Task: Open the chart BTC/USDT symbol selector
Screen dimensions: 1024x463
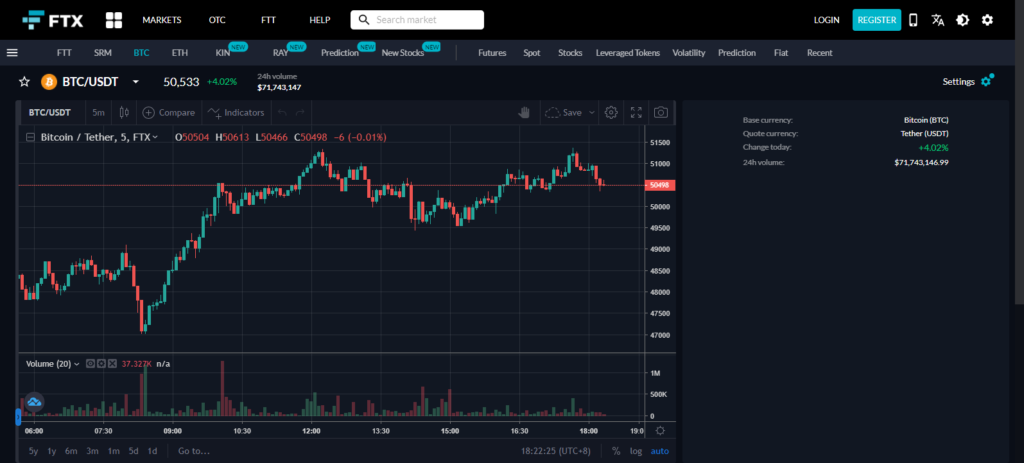Action: click(x=50, y=112)
